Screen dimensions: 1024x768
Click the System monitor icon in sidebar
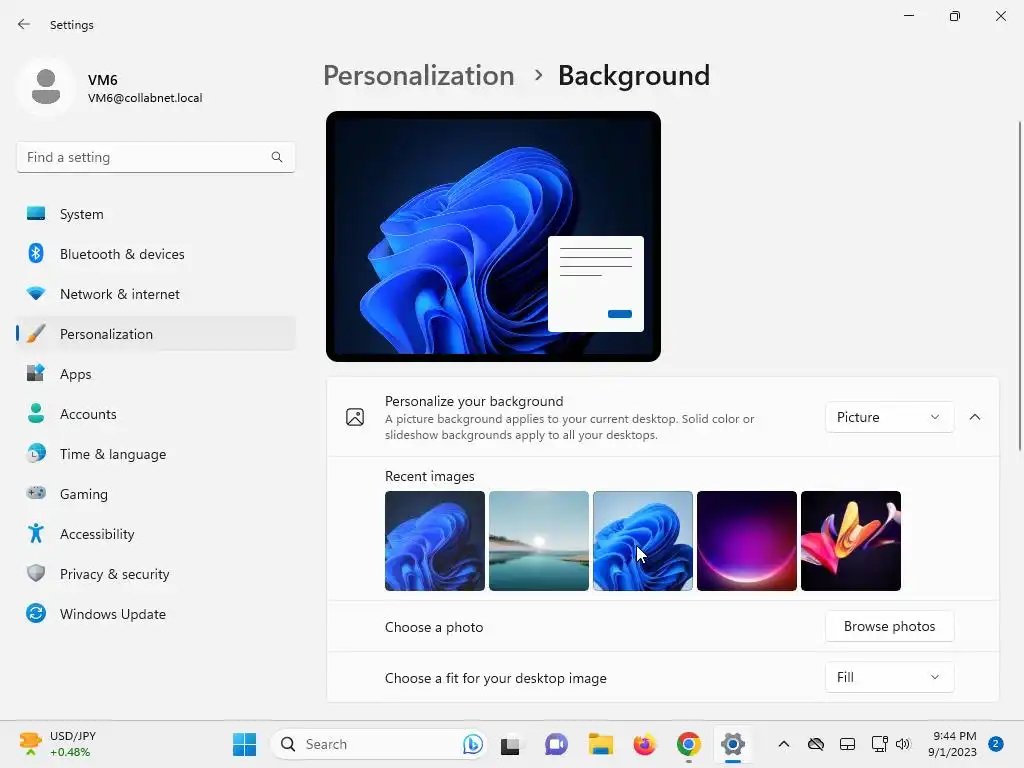[36, 214]
